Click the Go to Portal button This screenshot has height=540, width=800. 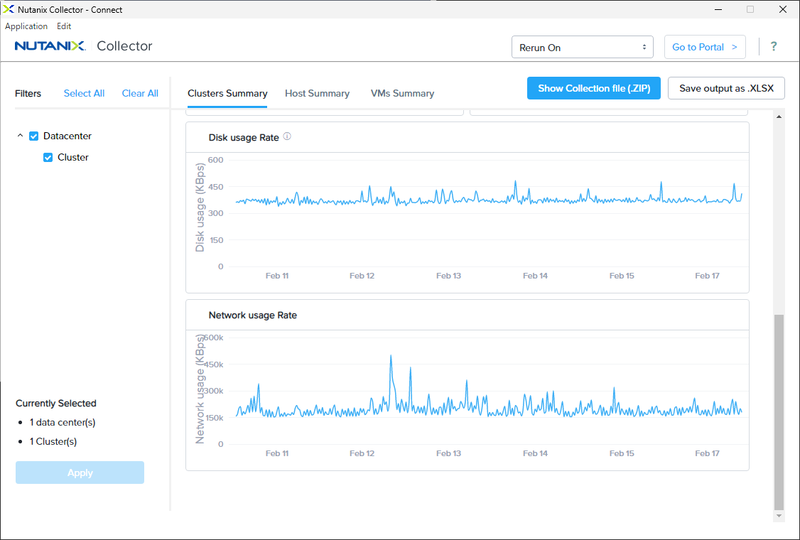[705, 47]
